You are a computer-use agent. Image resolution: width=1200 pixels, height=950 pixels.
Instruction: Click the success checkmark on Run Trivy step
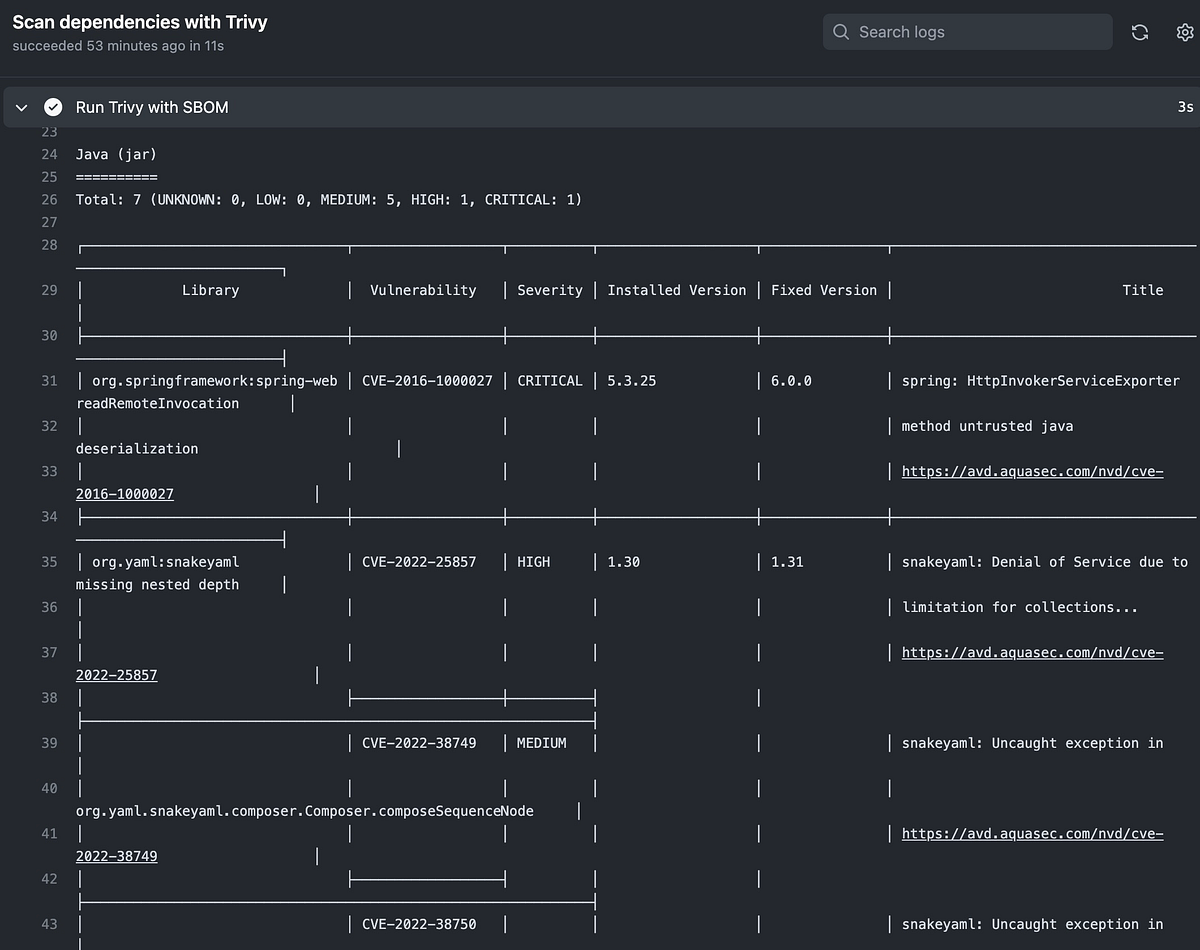click(x=53, y=107)
